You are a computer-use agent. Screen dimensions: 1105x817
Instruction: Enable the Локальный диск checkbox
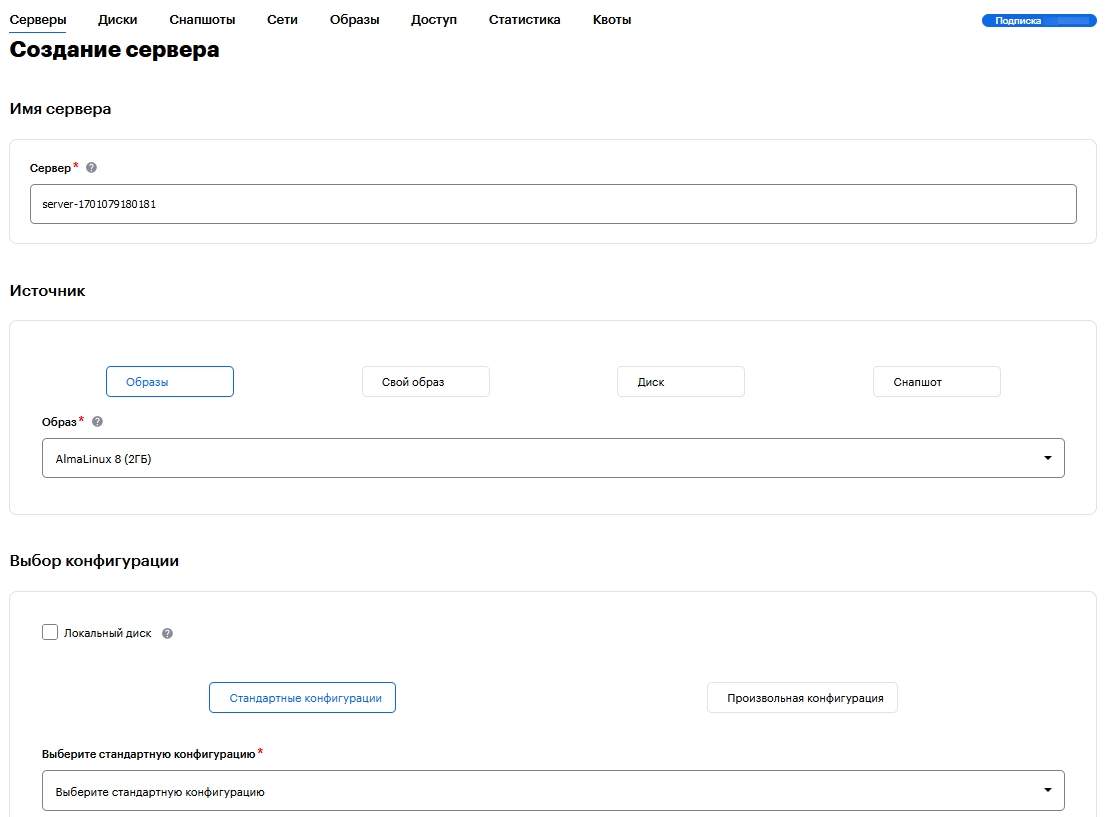click(x=50, y=632)
